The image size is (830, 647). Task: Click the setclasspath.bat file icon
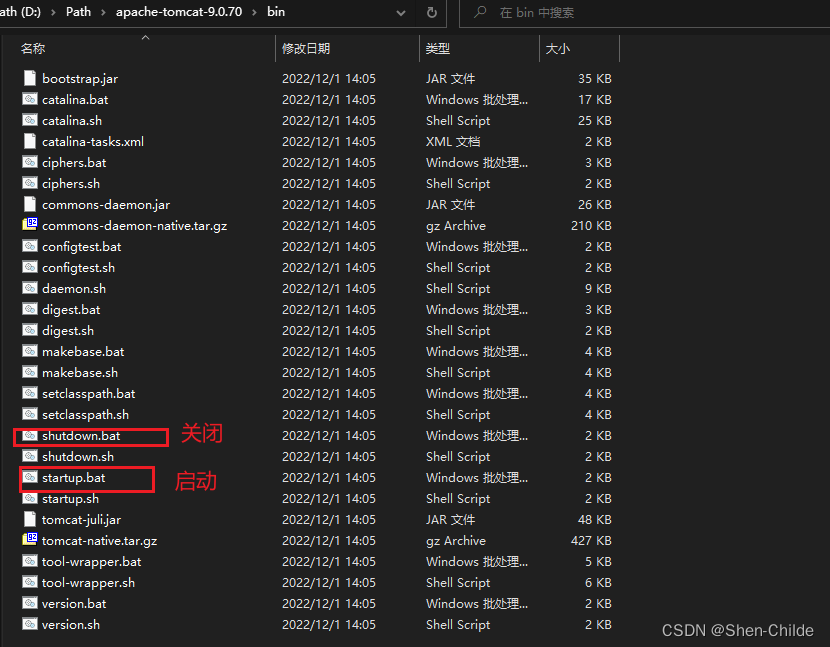pos(30,393)
